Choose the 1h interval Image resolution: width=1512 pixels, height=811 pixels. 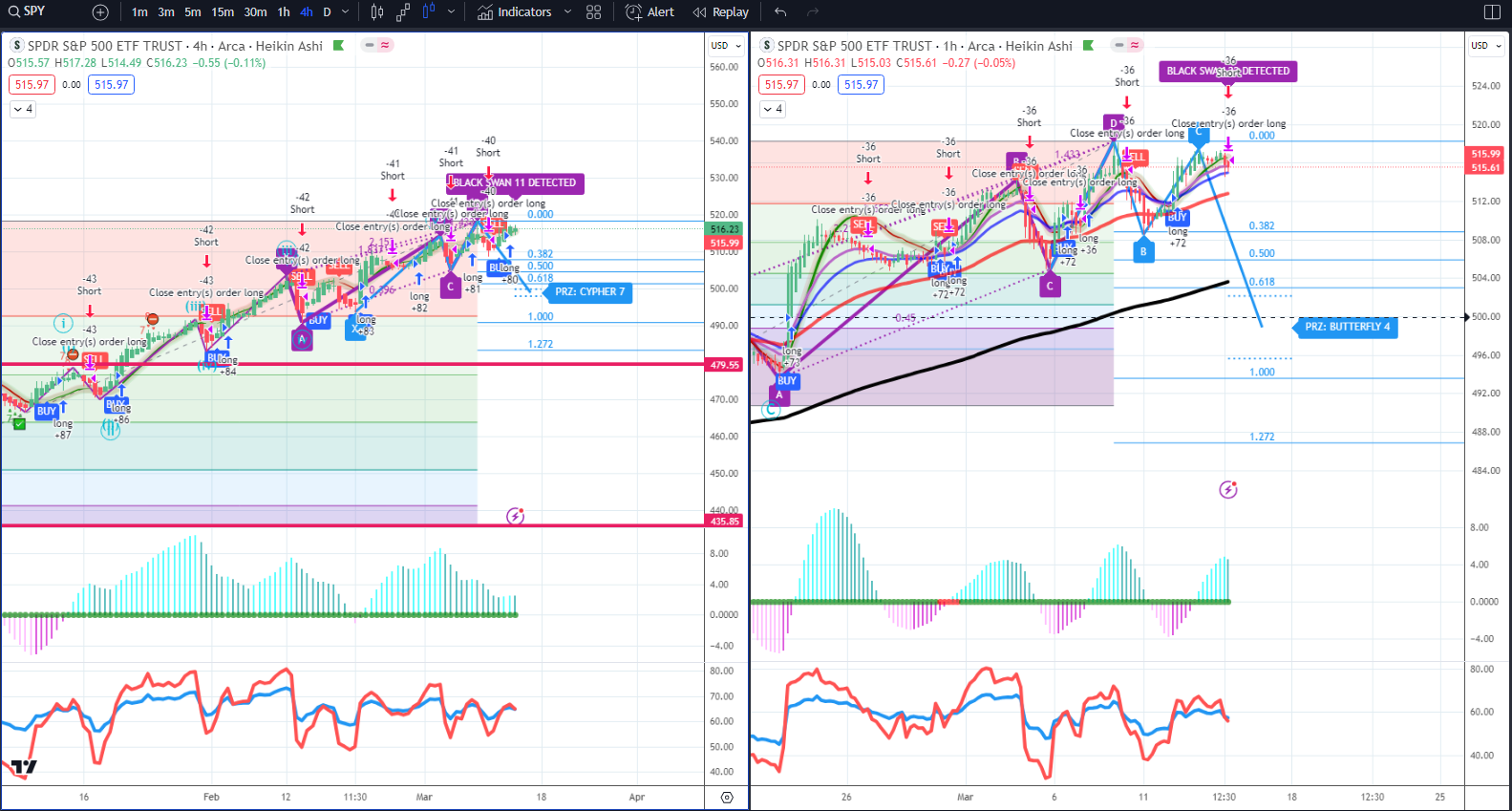284,12
